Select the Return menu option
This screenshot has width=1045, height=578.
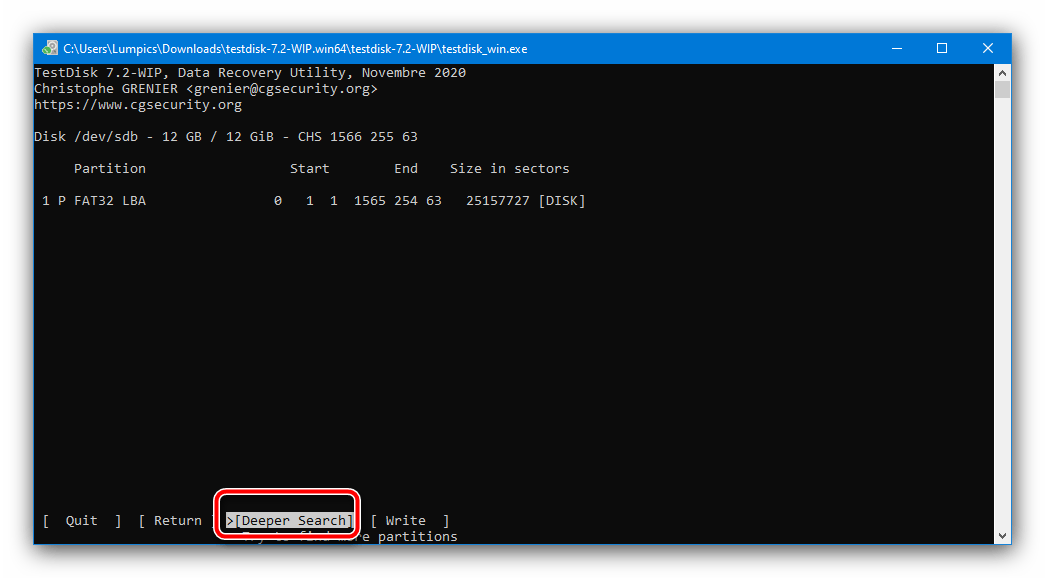[177, 521]
